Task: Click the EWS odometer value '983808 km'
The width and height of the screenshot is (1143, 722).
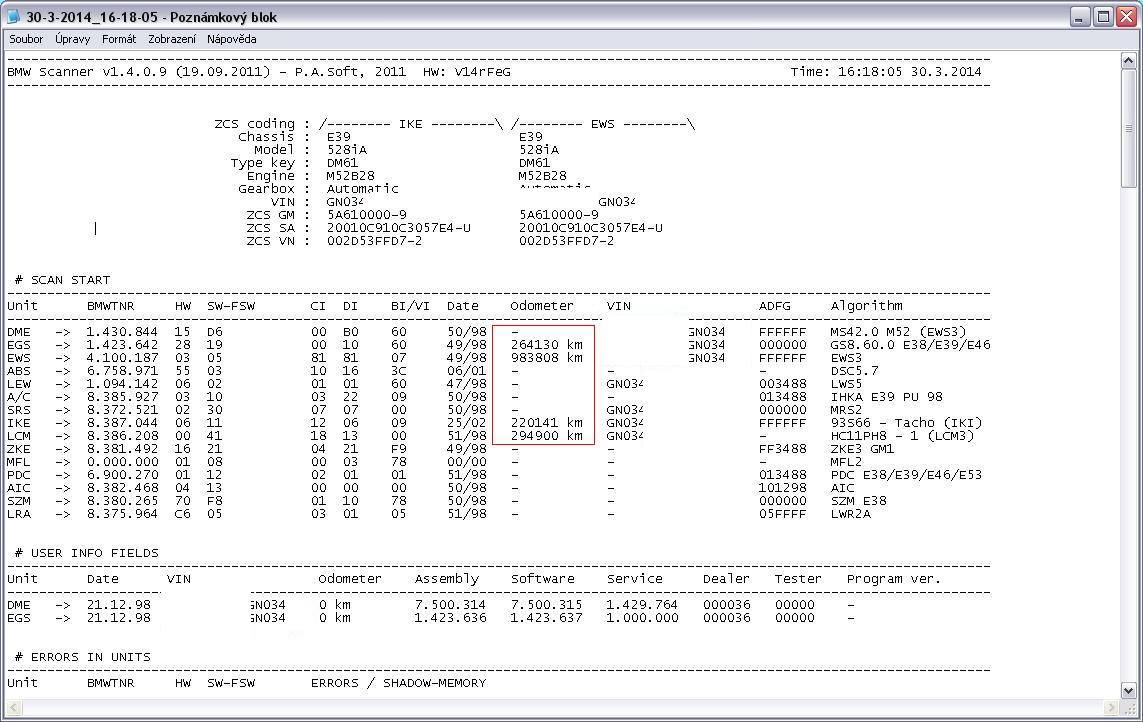Action: [547, 358]
